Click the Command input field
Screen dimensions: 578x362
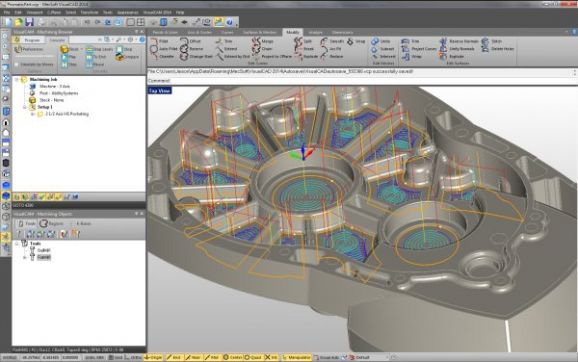361,81
